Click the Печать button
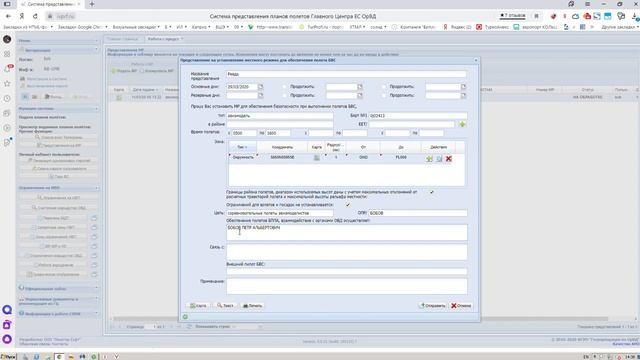 pyautogui.click(x=252, y=305)
